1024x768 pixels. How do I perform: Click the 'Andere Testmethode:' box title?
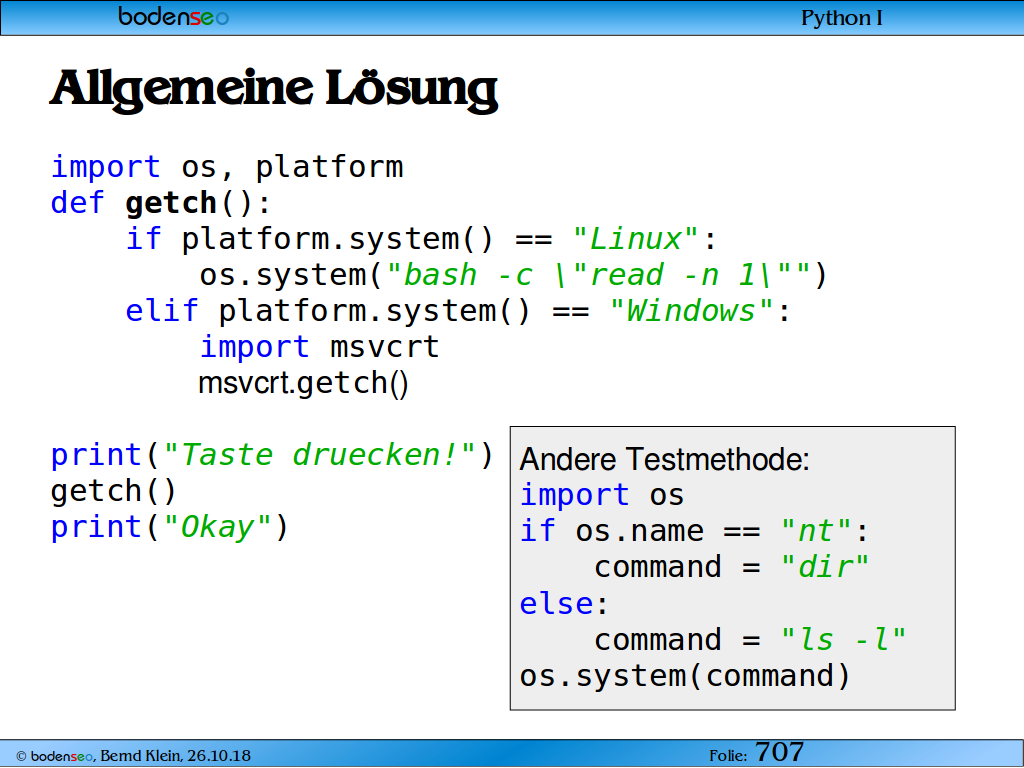pos(664,459)
